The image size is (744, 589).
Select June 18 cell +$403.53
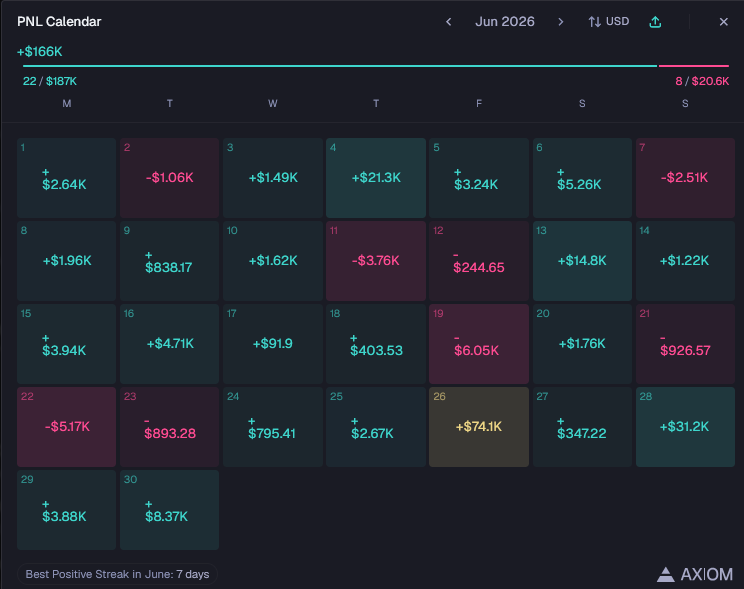pyautogui.click(x=376, y=344)
